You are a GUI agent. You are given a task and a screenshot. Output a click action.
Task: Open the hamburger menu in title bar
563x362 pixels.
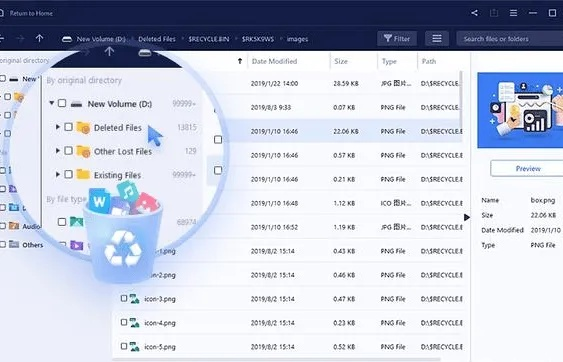513,13
